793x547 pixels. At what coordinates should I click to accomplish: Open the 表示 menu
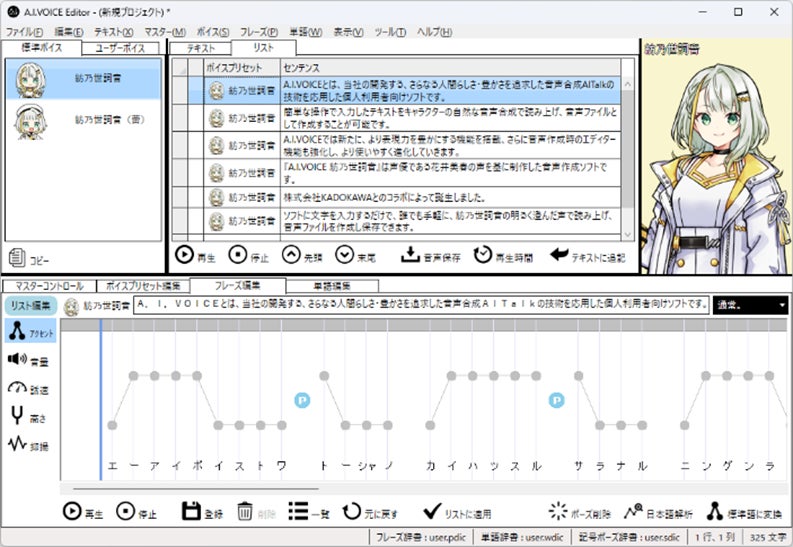click(348, 32)
